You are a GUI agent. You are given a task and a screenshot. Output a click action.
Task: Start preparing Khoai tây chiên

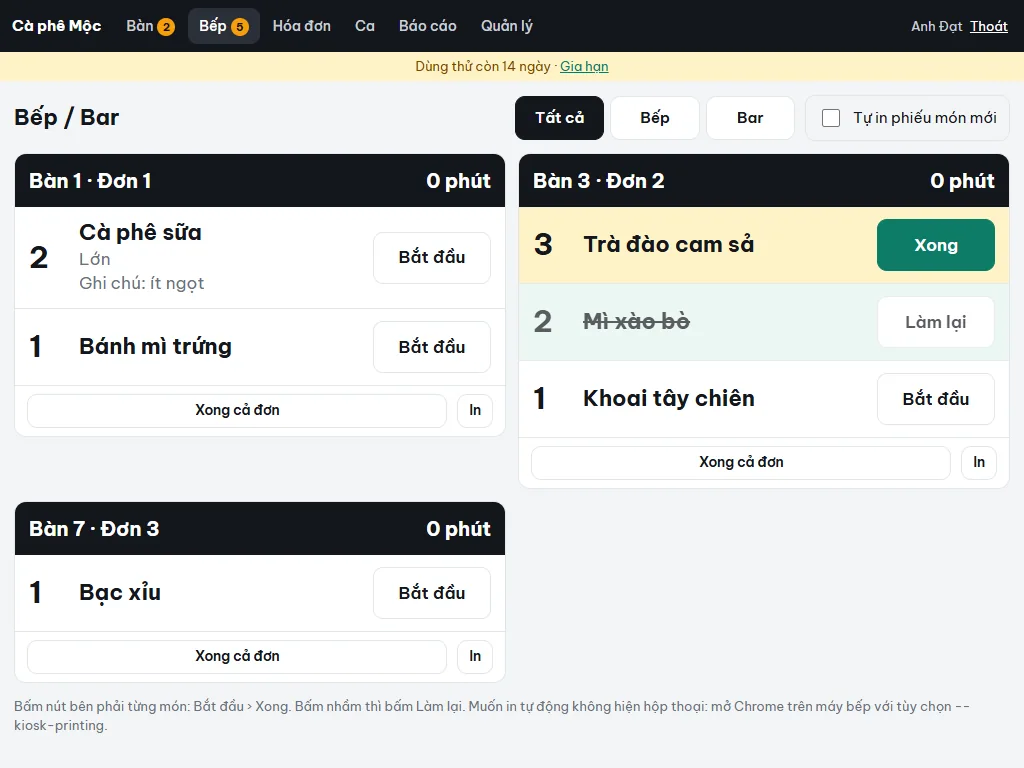(936, 399)
